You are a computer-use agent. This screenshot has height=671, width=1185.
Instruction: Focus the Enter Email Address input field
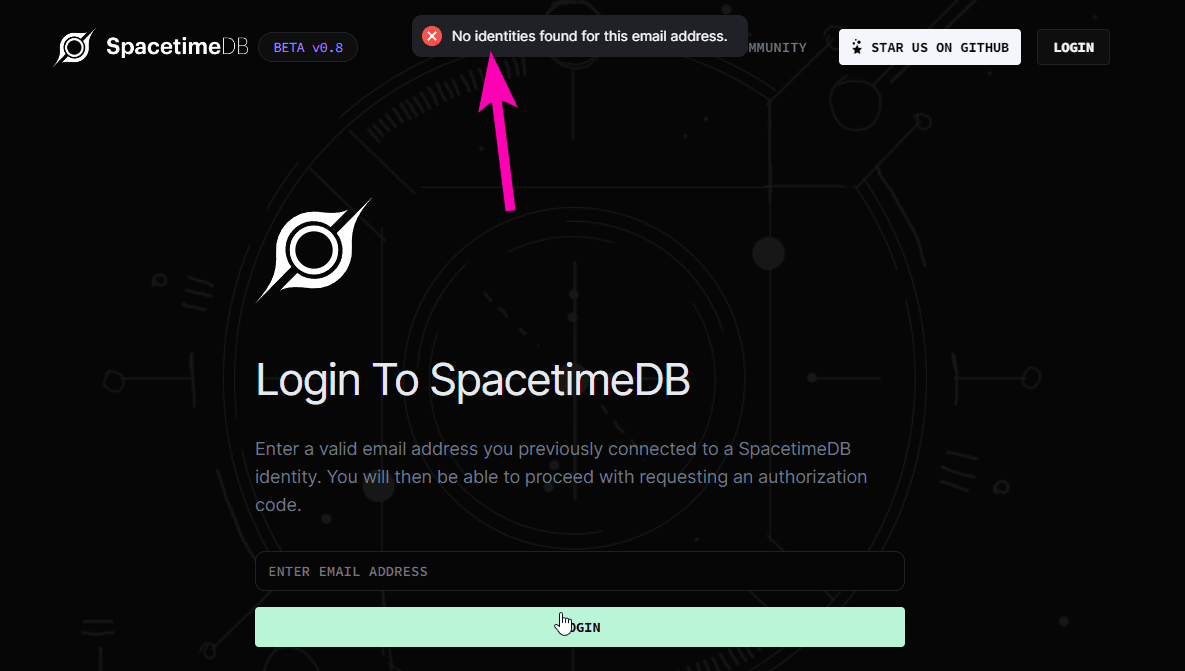tap(579, 571)
